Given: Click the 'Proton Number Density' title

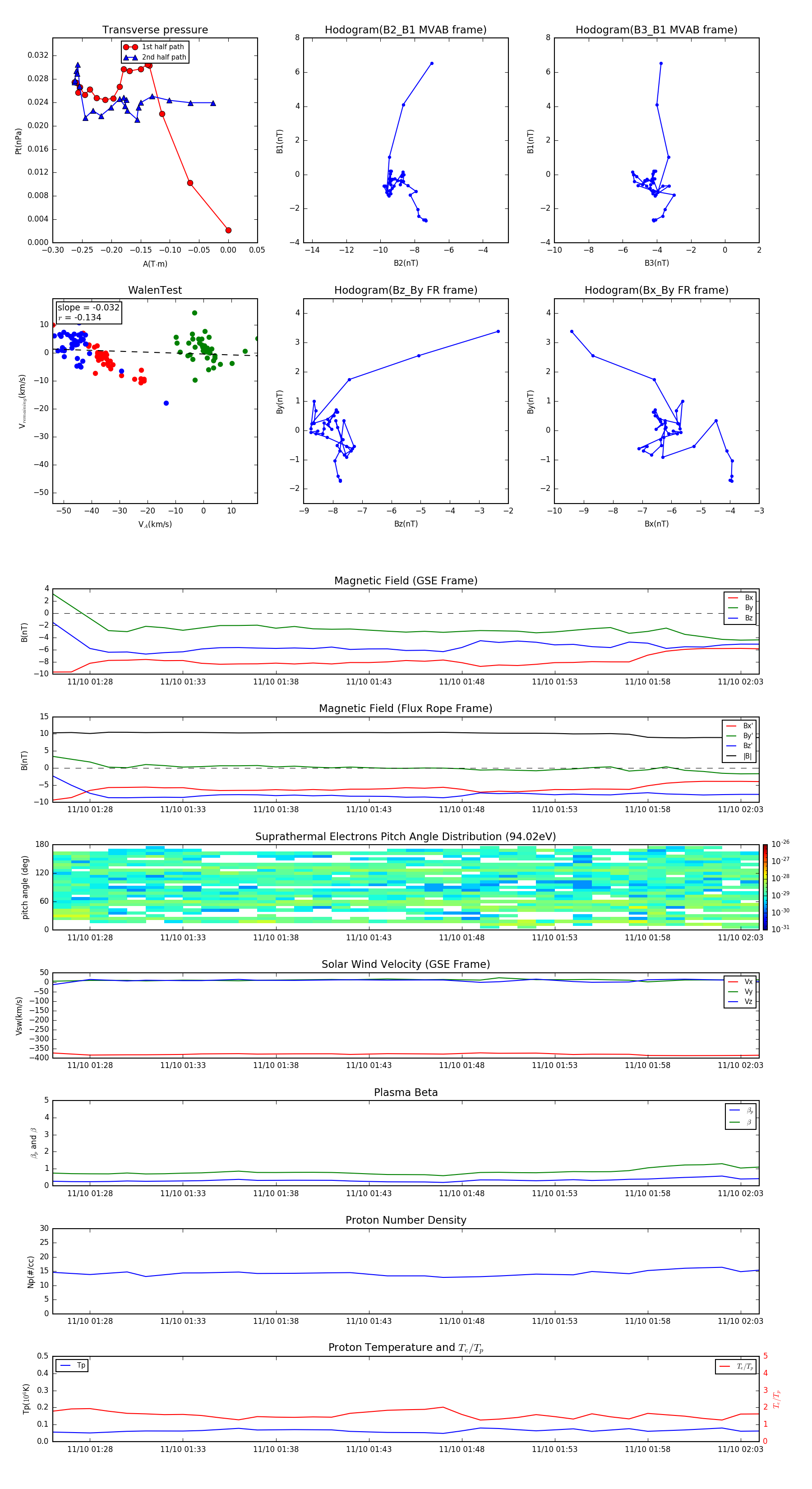Looking at the screenshot, I should pyautogui.click(x=406, y=1220).
